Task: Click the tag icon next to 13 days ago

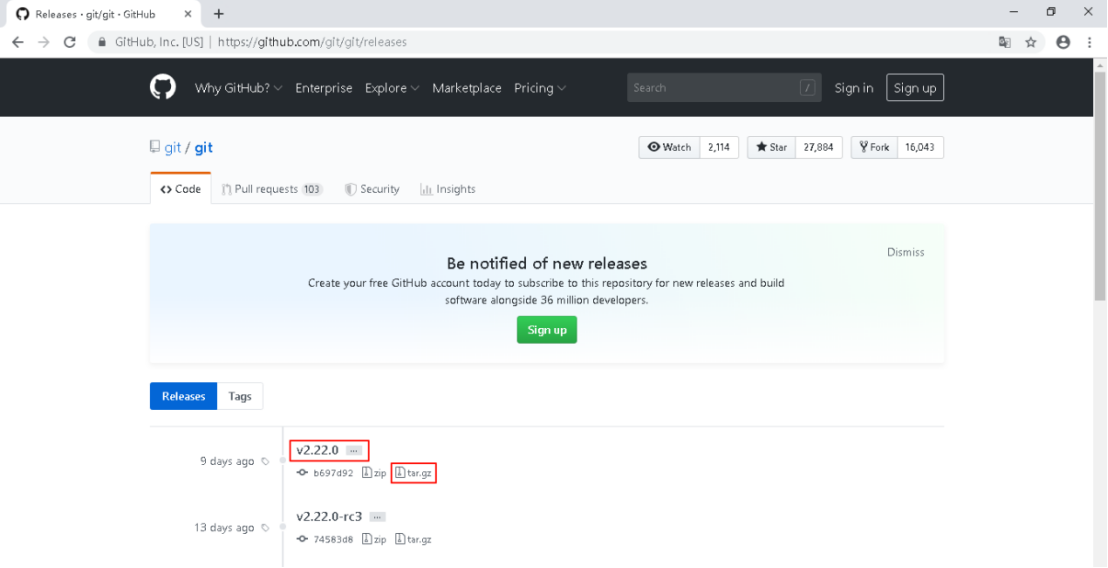Action: tap(265, 528)
